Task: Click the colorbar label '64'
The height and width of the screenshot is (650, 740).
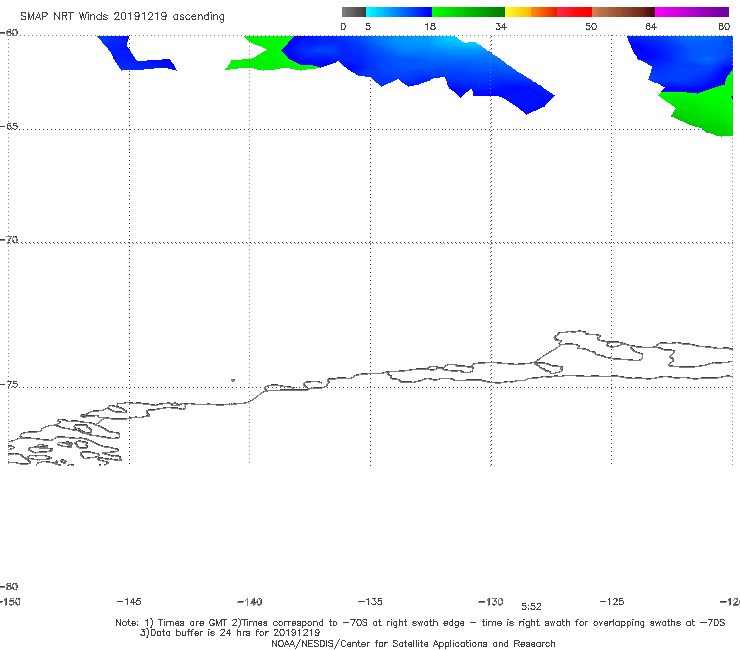Action: click(x=651, y=27)
